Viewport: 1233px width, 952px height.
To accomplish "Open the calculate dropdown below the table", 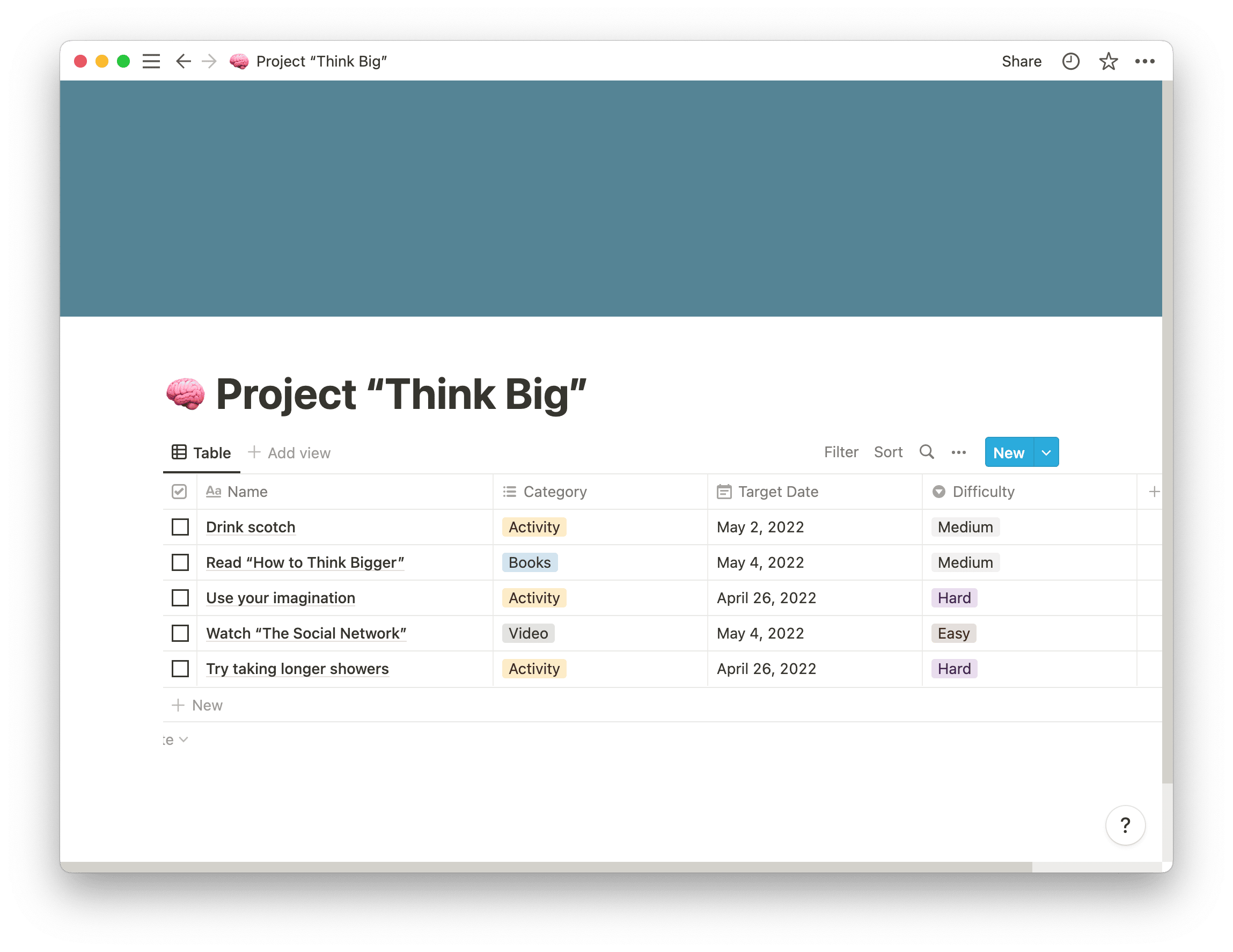I will tap(175, 739).
